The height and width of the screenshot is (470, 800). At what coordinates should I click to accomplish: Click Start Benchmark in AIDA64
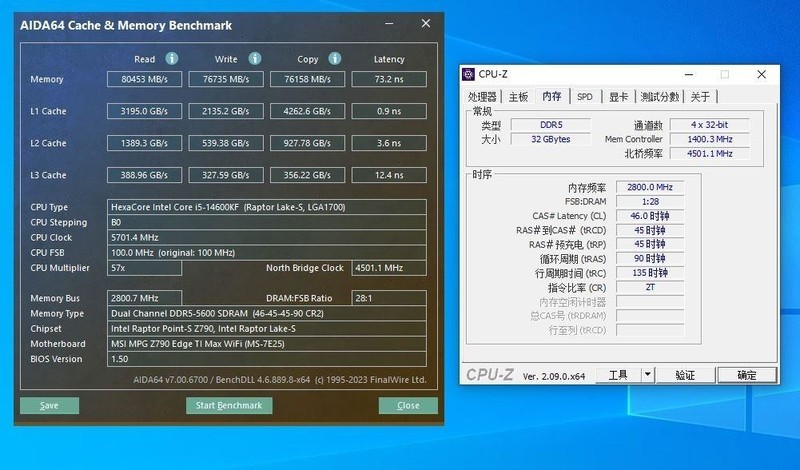pyautogui.click(x=229, y=406)
